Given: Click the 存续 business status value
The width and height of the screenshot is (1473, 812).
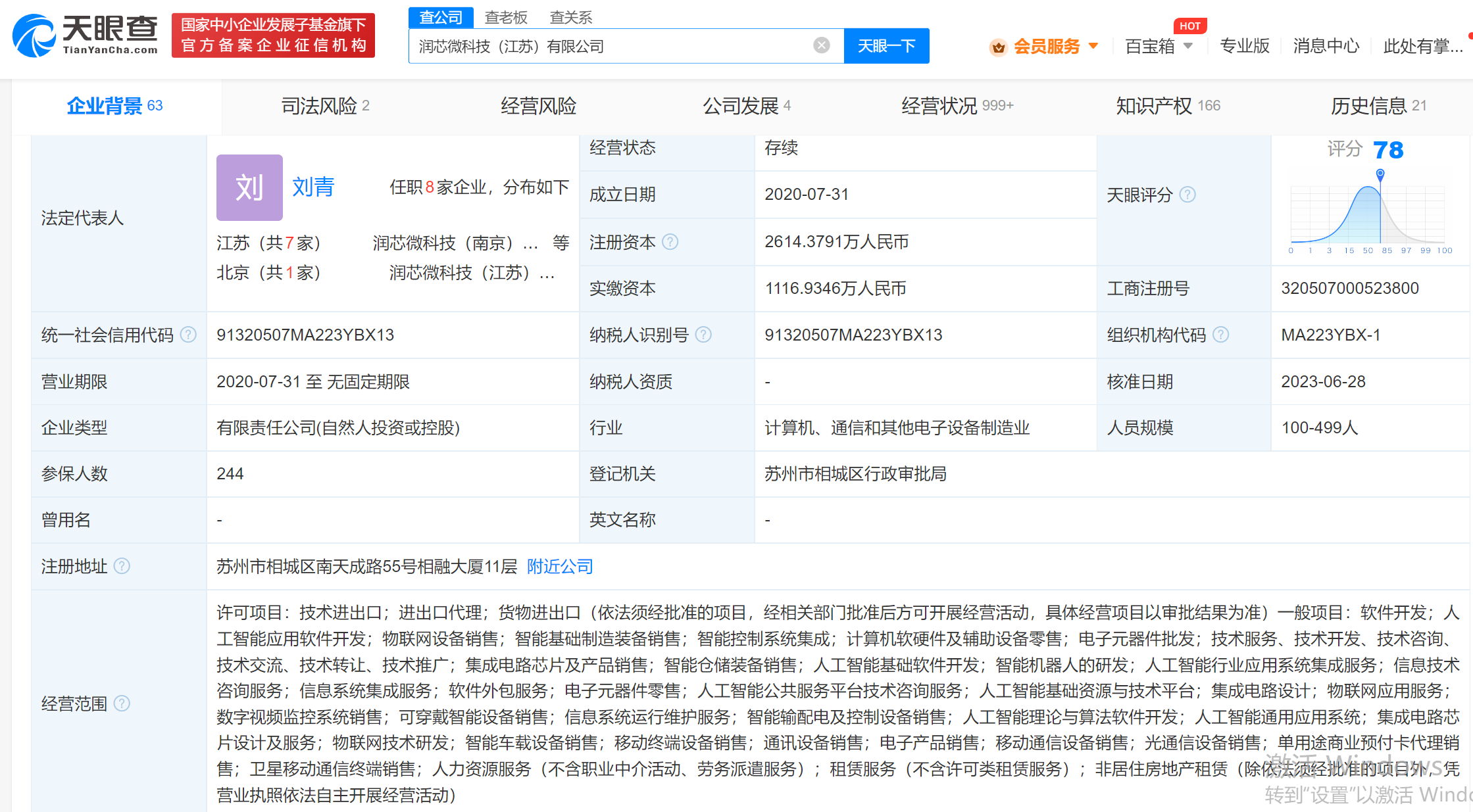Looking at the screenshot, I should click(781, 148).
